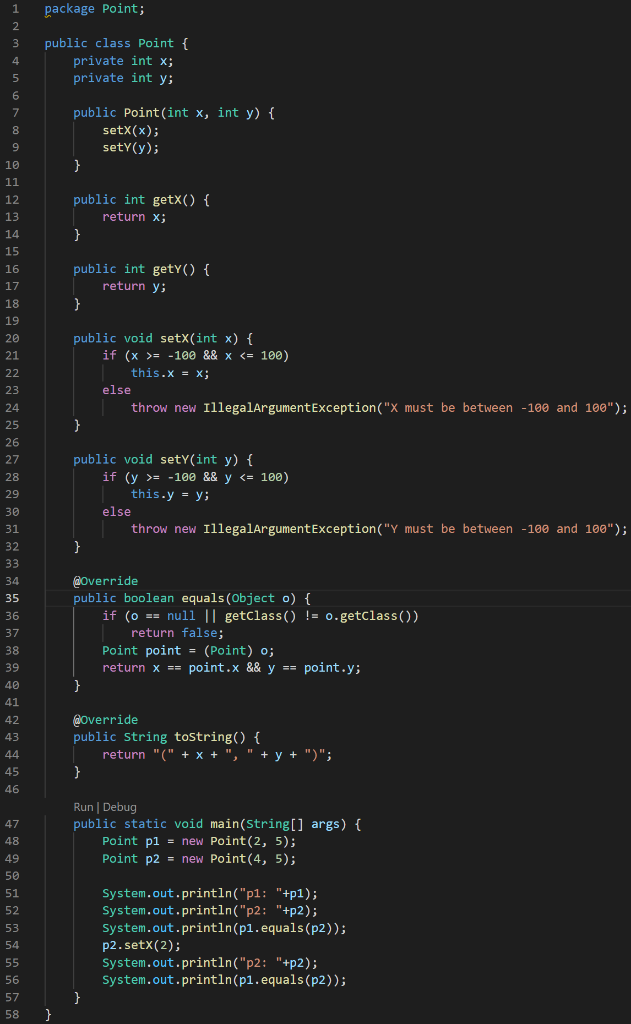Viewport: 631px width, 1024px height.
Task: Click the 'null' keyword on line 36
Action: pos(181,616)
